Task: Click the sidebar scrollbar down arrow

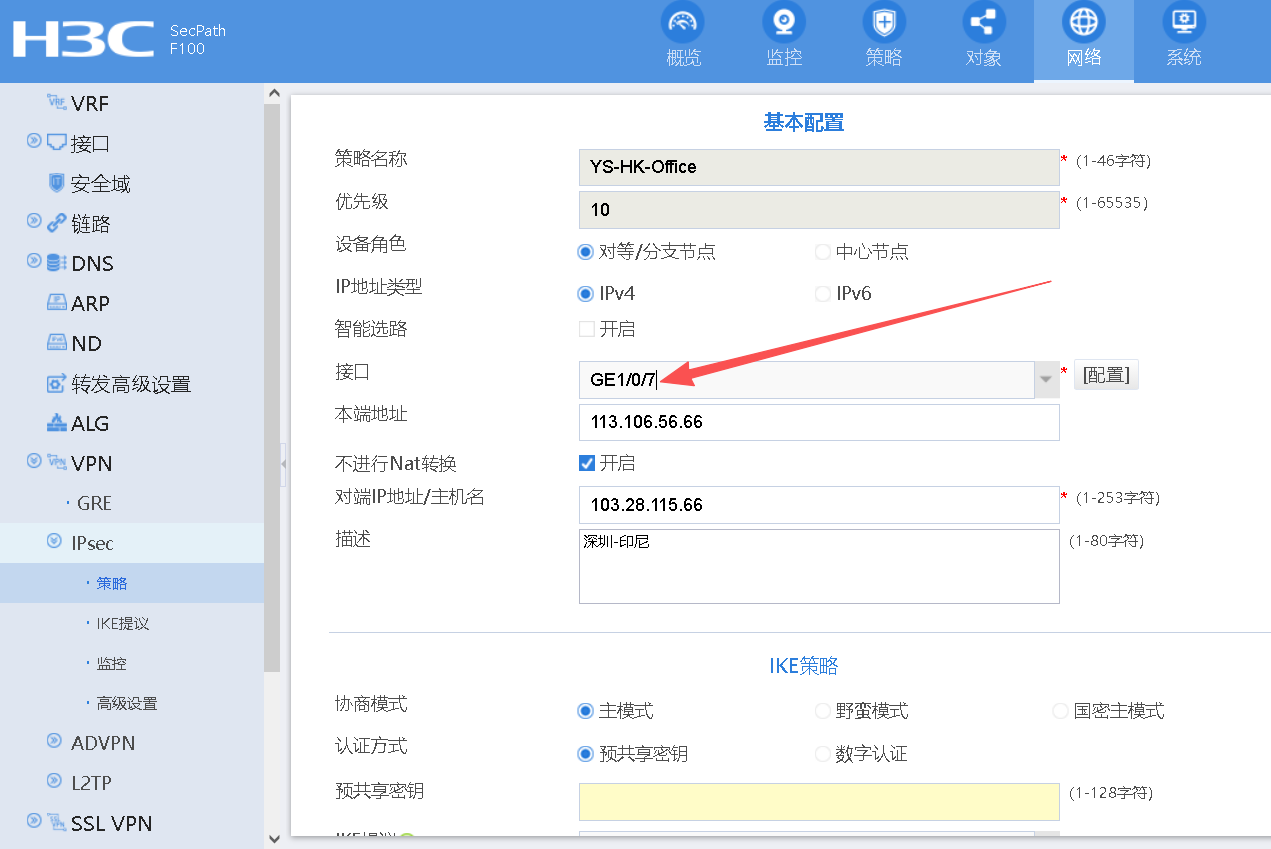Action: click(x=273, y=838)
